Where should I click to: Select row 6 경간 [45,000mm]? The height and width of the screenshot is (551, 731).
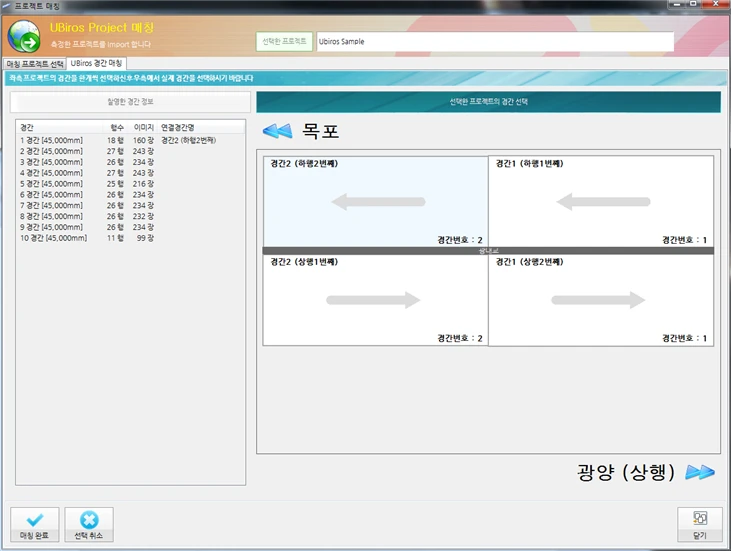[x=130, y=194]
